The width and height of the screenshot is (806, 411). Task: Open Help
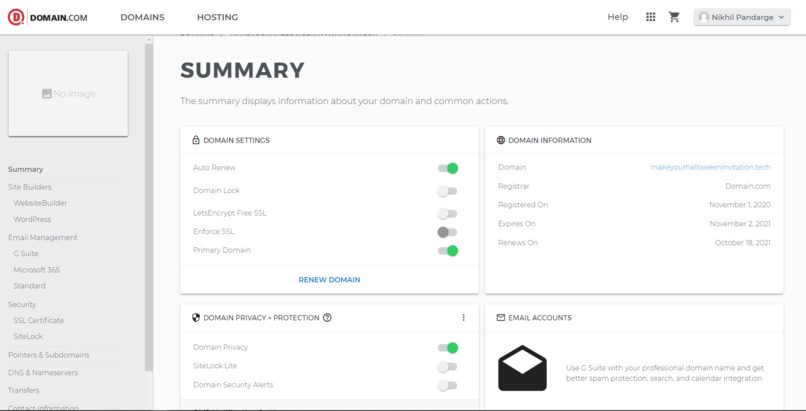(617, 17)
